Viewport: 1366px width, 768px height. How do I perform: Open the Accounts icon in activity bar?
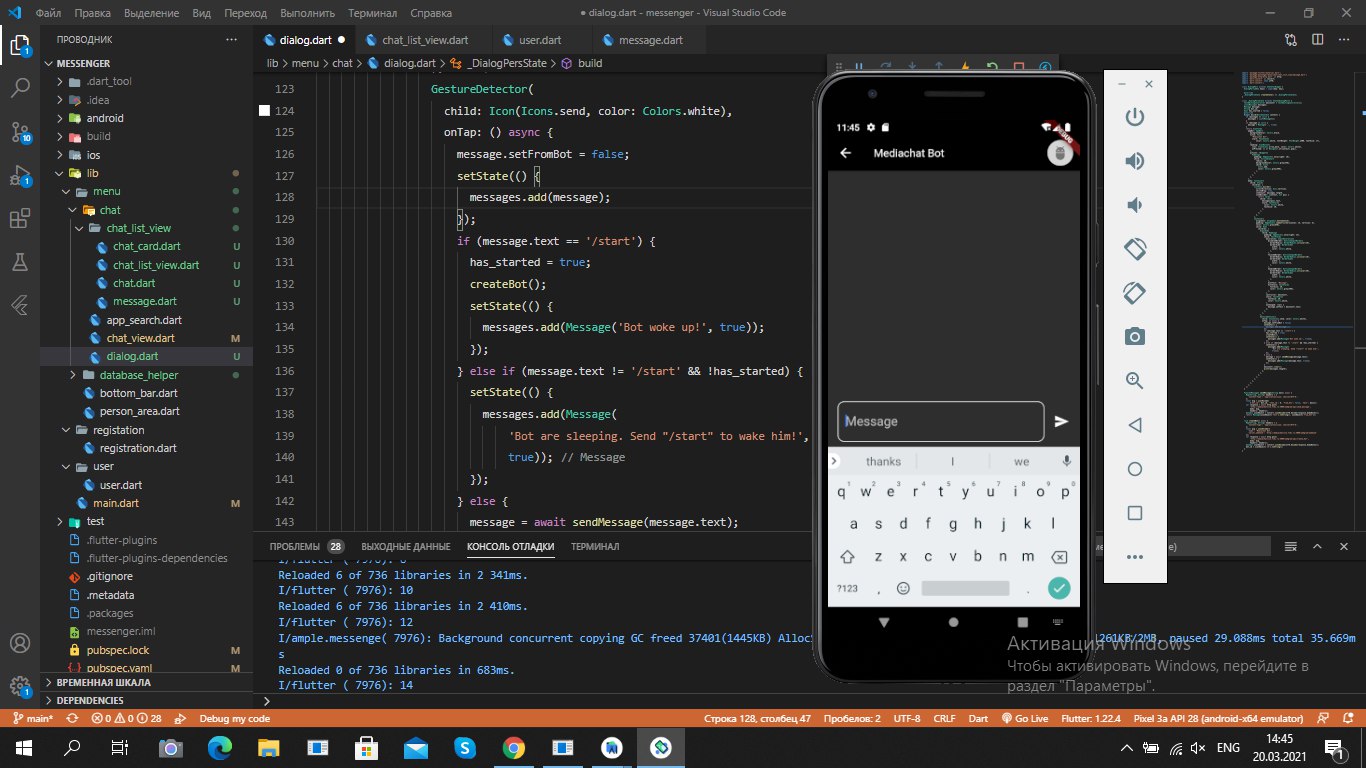[x=20, y=643]
